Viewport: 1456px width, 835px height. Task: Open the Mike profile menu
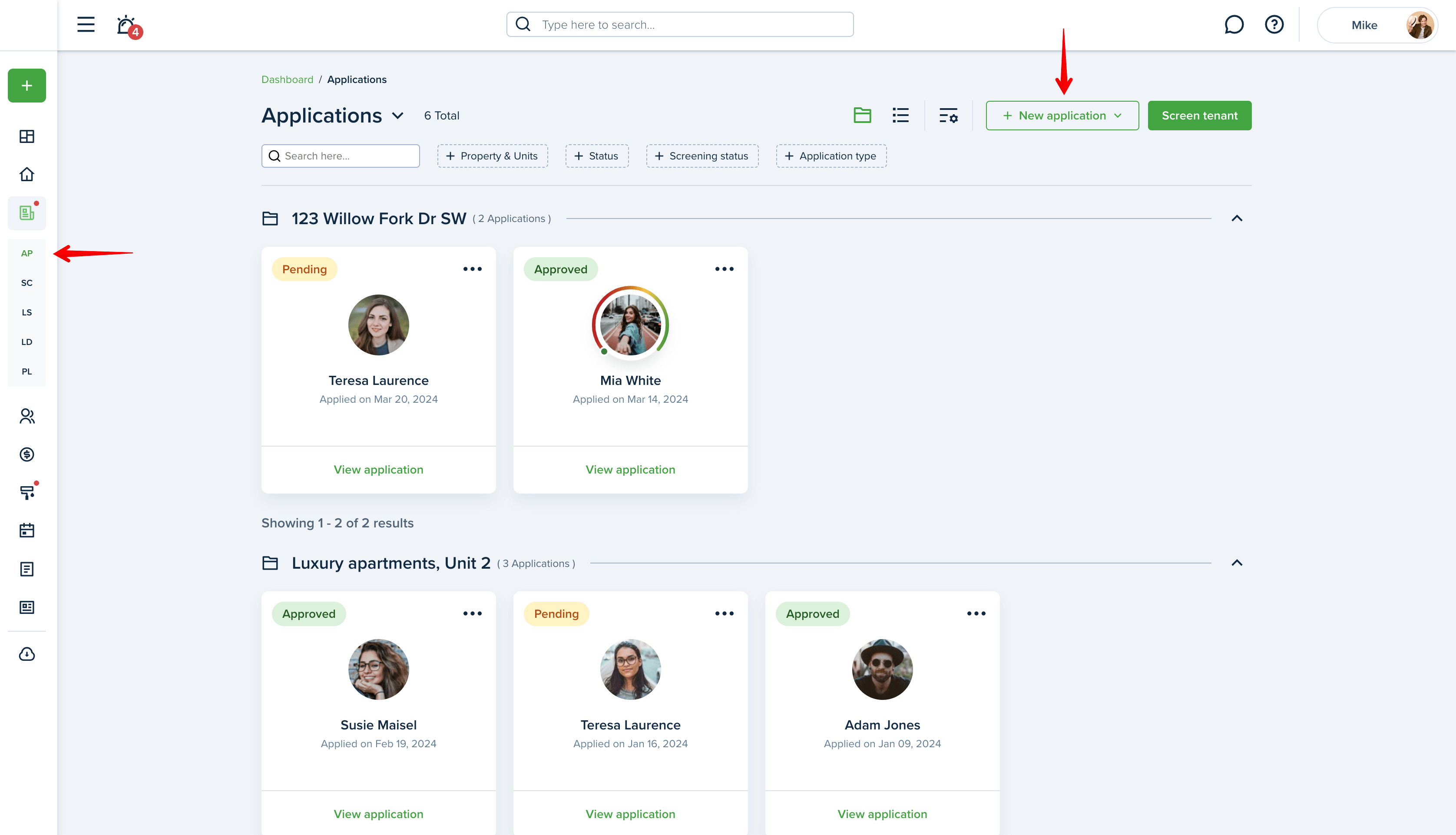click(x=1377, y=25)
